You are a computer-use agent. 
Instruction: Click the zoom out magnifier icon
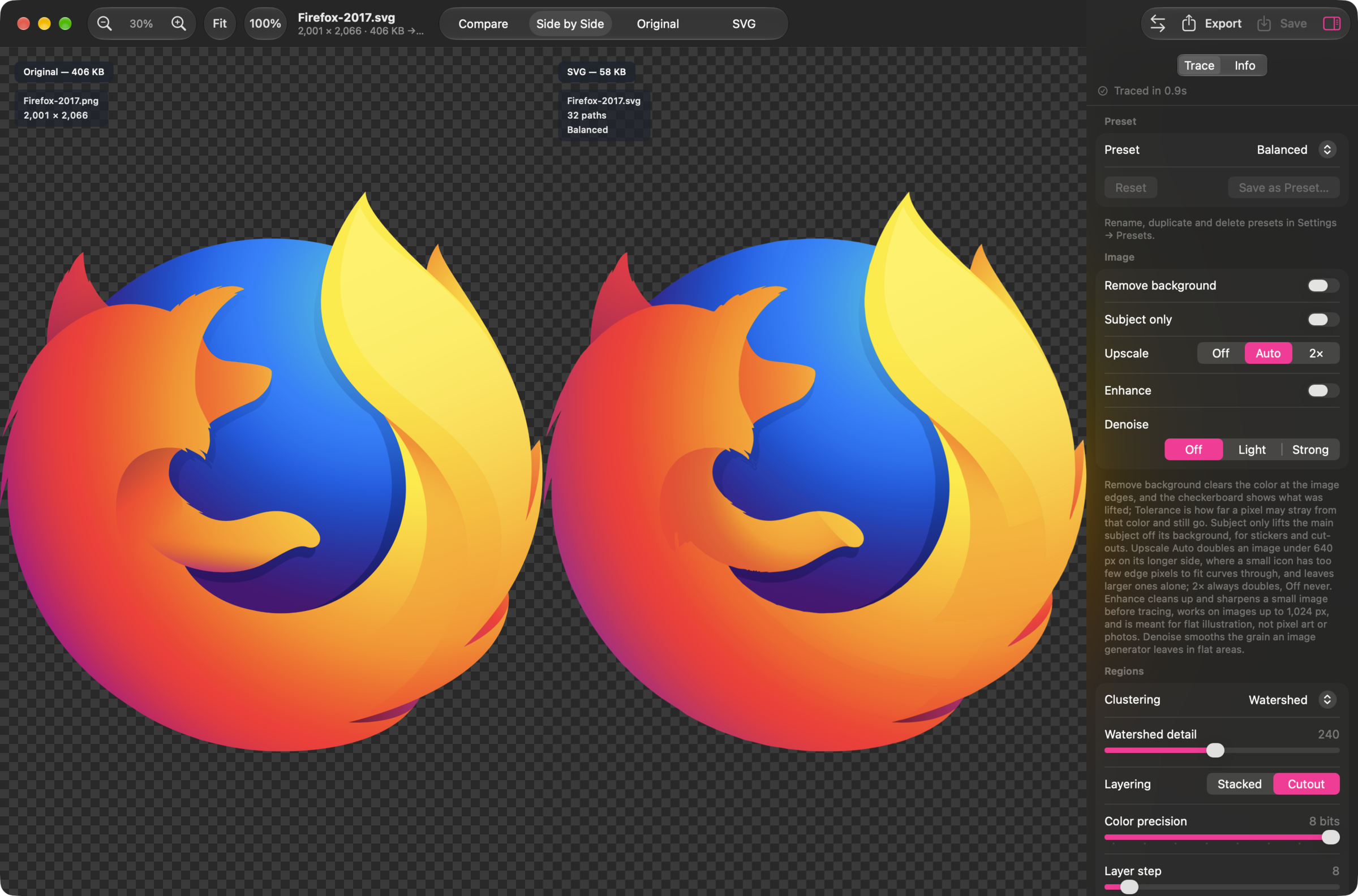coord(104,23)
